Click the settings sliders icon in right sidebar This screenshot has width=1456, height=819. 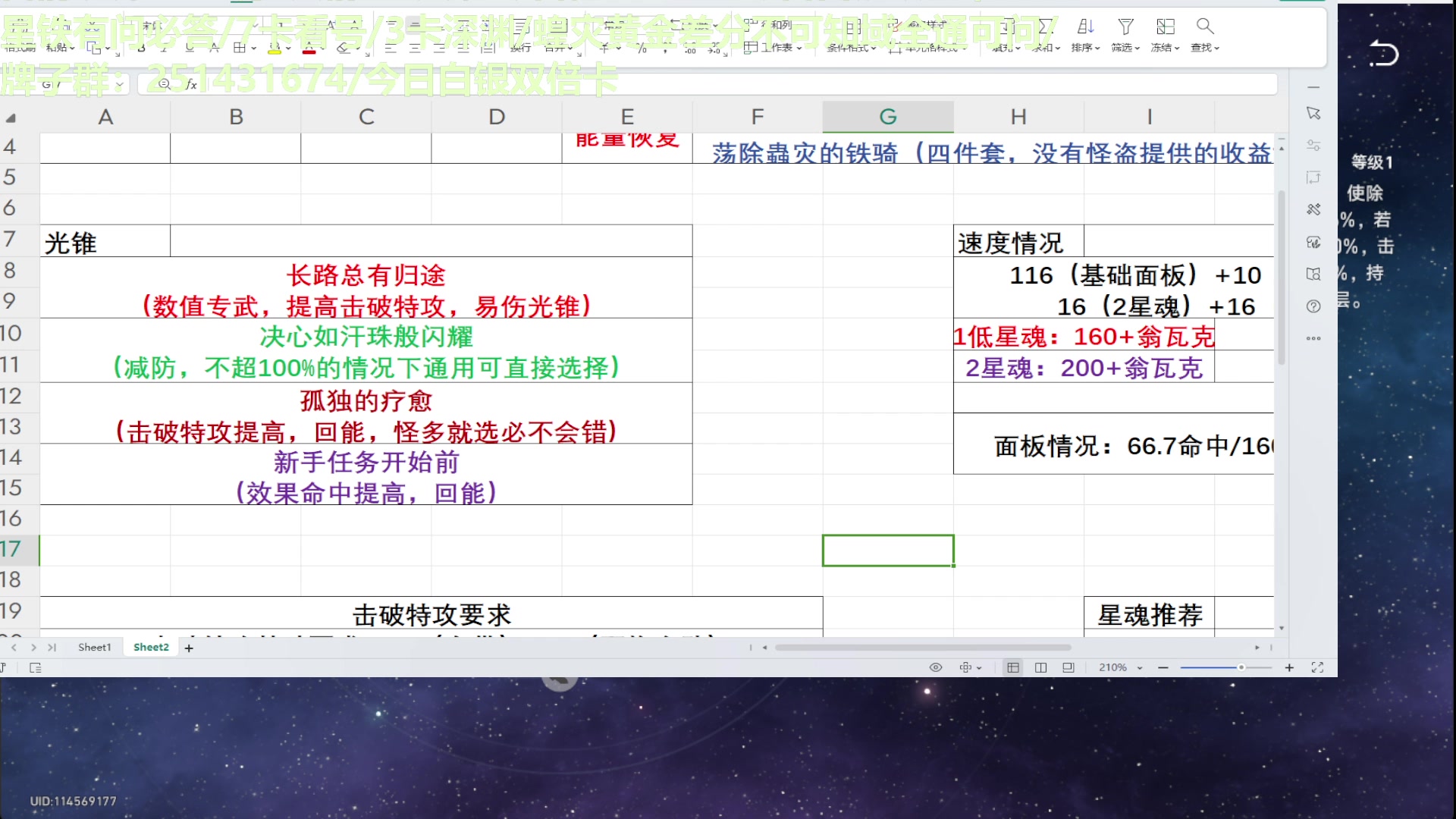click(x=1313, y=145)
